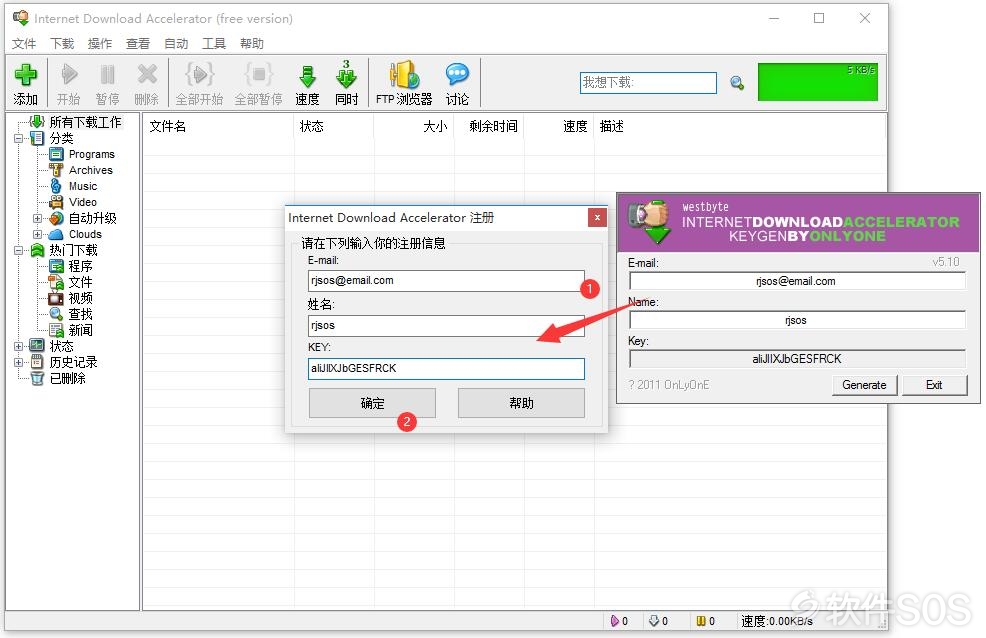Sort by the 大小 column header
This screenshot has width=986, height=638.
414,126
